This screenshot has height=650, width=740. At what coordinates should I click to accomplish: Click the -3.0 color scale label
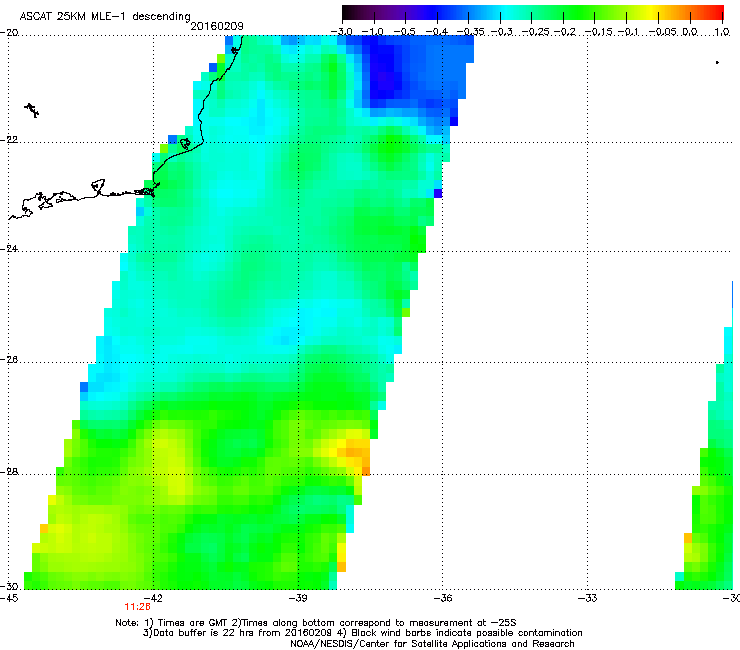pos(341,32)
